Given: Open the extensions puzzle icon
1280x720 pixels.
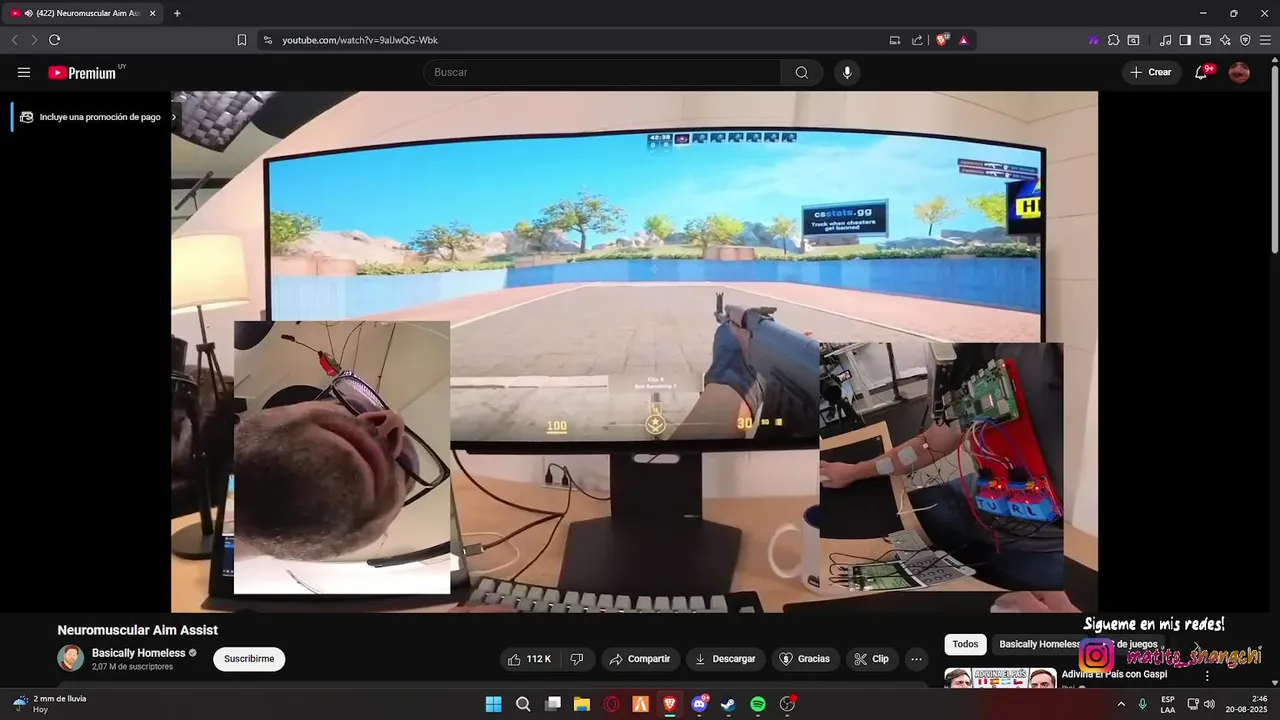Looking at the screenshot, I should click(x=1113, y=40).
